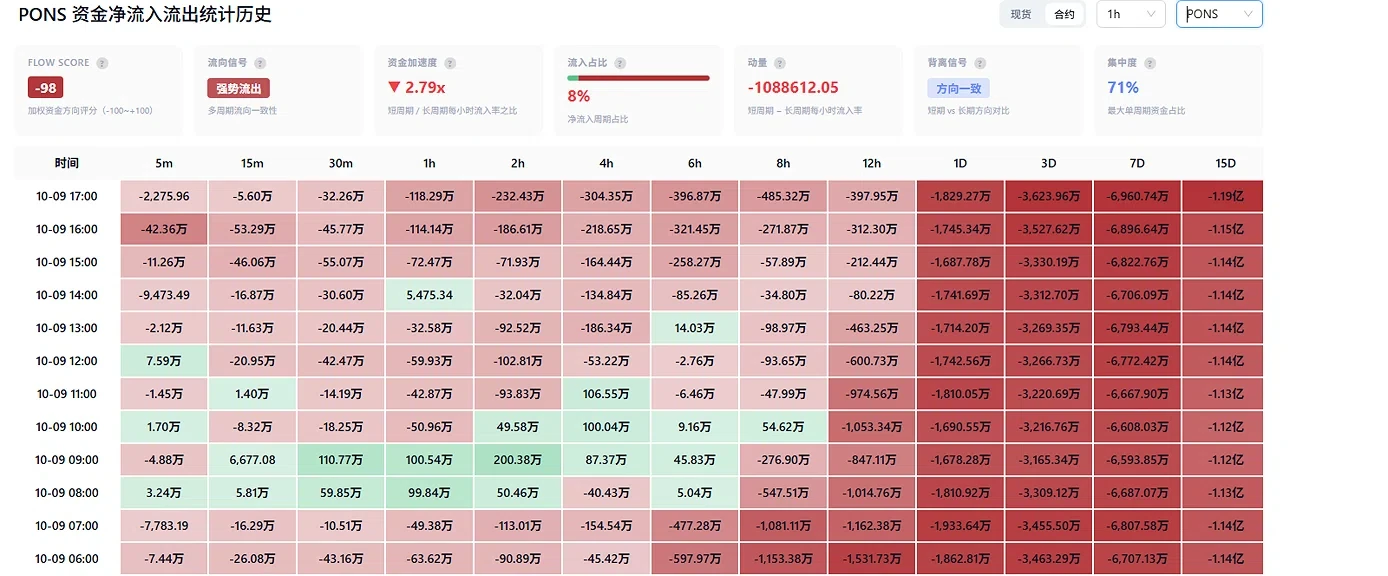Click the 资金加速度 help icon
This screenshot has width=1388, height=576.
tap(450, 63)
